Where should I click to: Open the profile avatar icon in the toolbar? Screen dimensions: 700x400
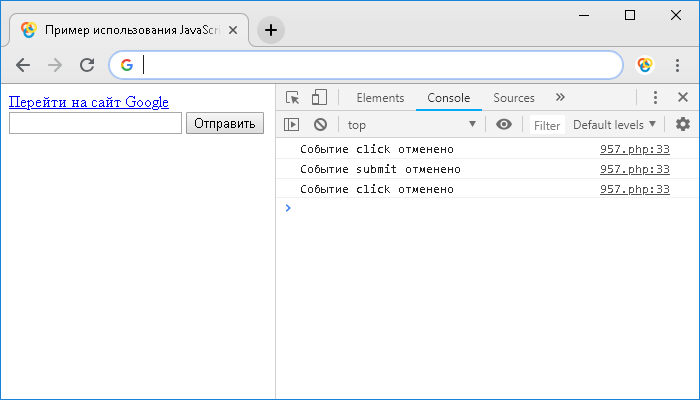pos(645,65)
